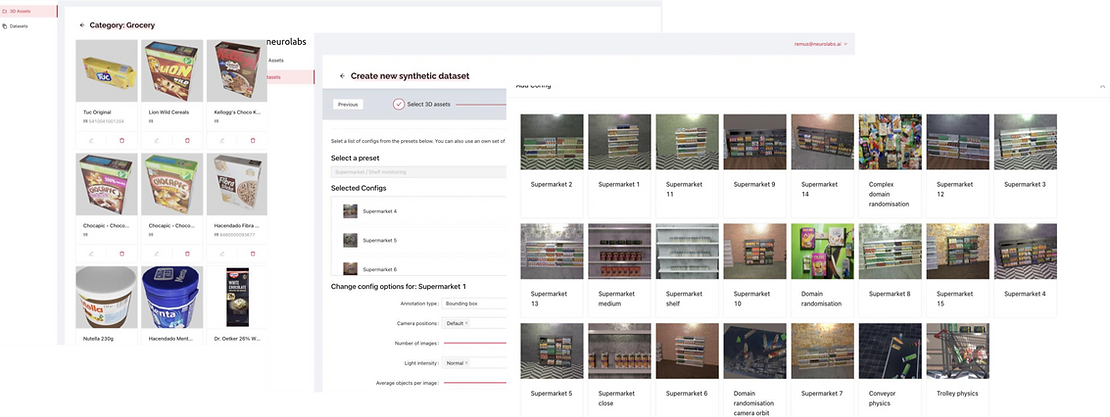
Task: Open the Dr. Oetker white chocolate thumbnail
Action: pos(237,297)
